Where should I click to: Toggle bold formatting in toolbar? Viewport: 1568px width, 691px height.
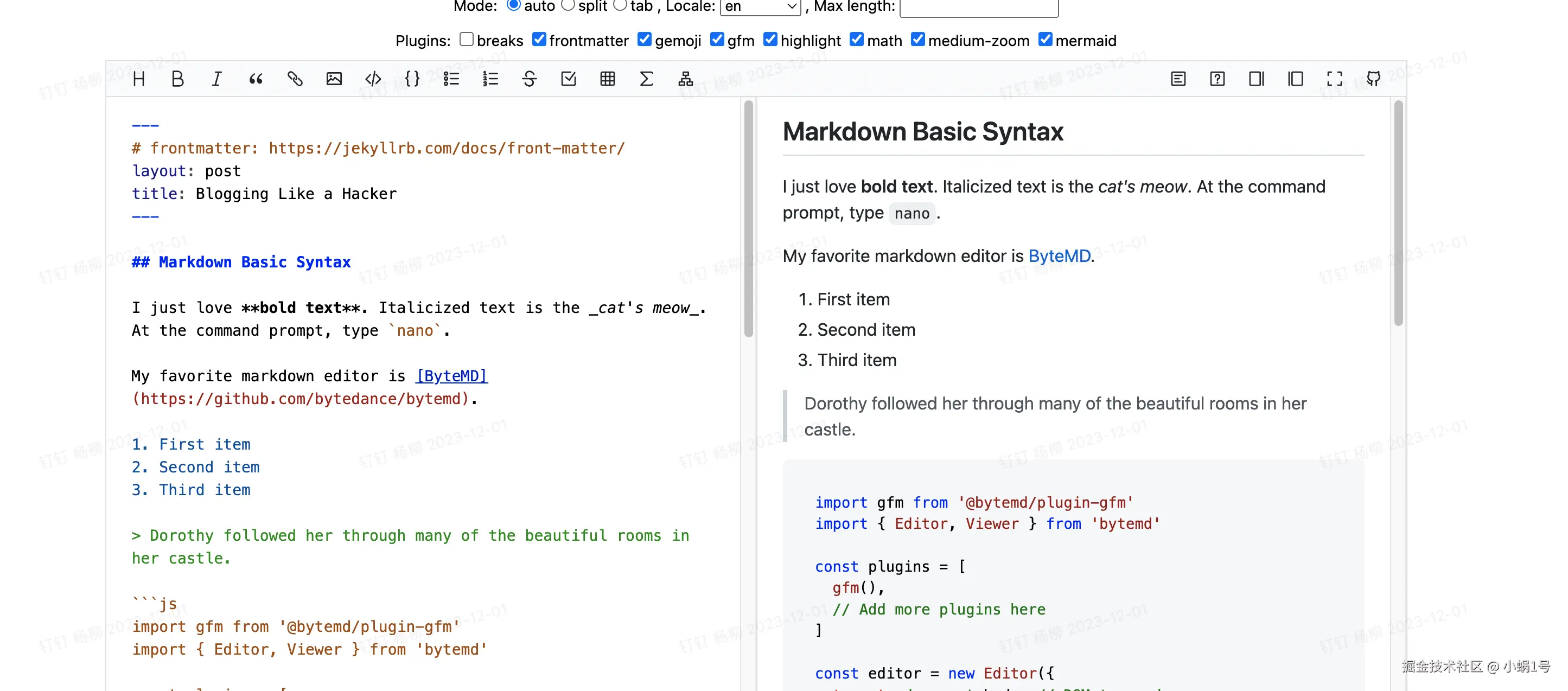tap(177, 79)
